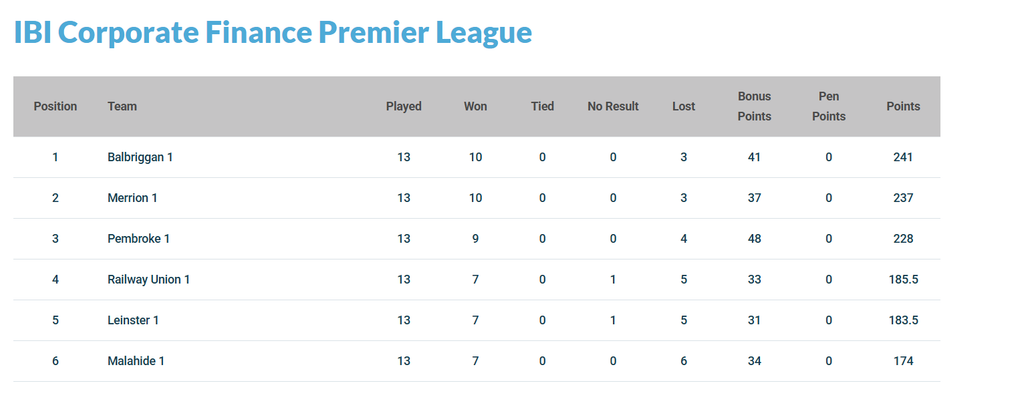
Task: Select the Position column header
Action: (56, 106)
